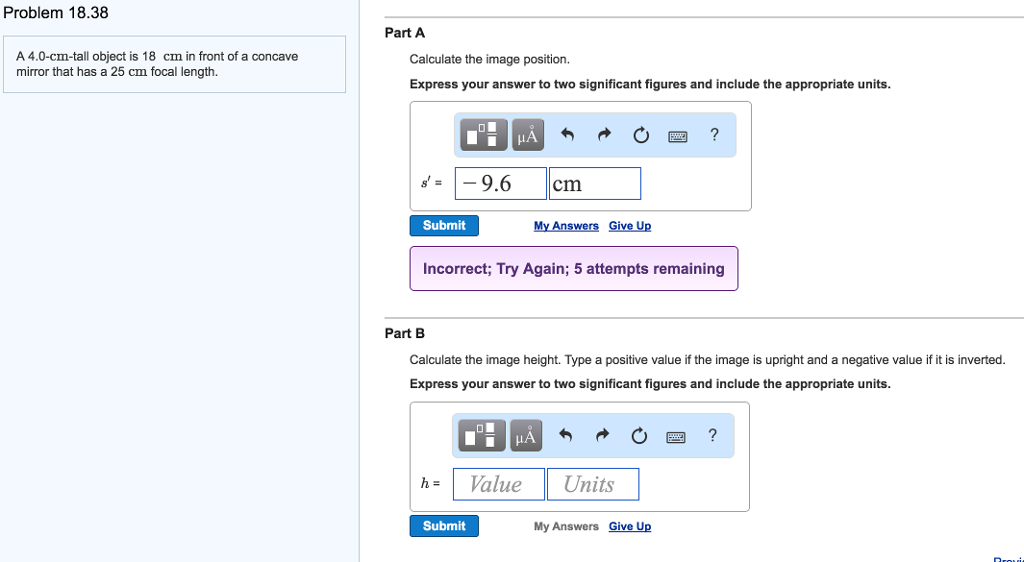Click the s' value field containing −9.6
This screenshot has width=1024, height=562.
(501, 184)
